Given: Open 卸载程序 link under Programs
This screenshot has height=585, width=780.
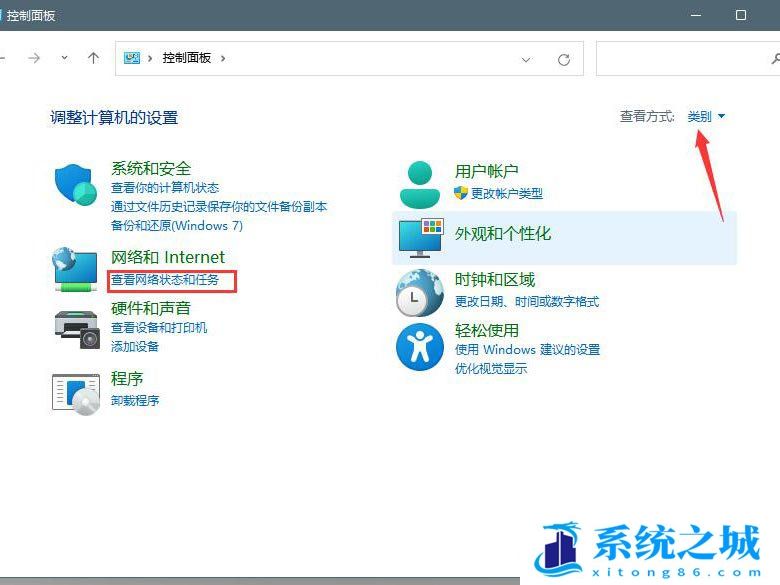Looking at the screenshot, I should pyautogui.click(x=135, y=401).
